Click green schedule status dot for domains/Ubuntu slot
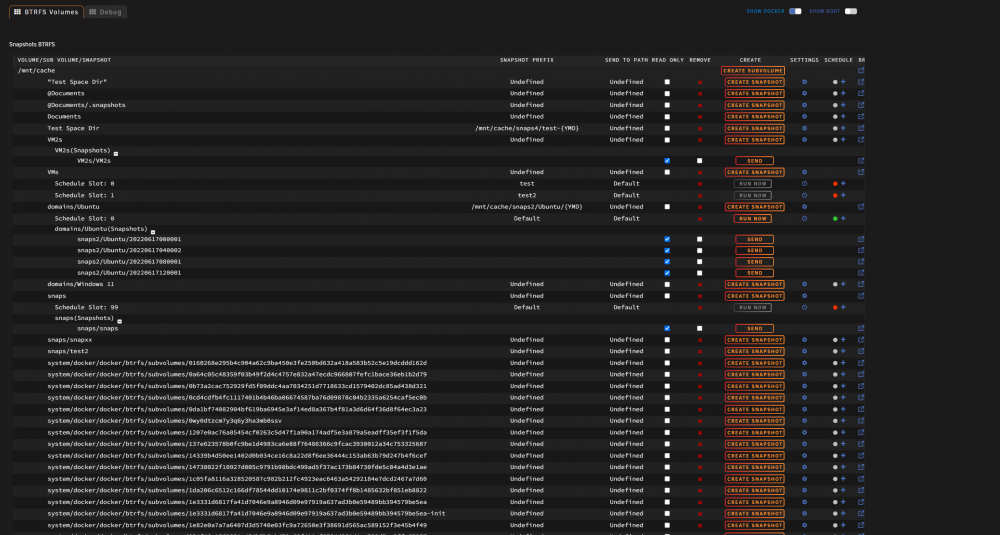Image resolution: width=1000 pixels, height=535 pixels. (835, 219)
